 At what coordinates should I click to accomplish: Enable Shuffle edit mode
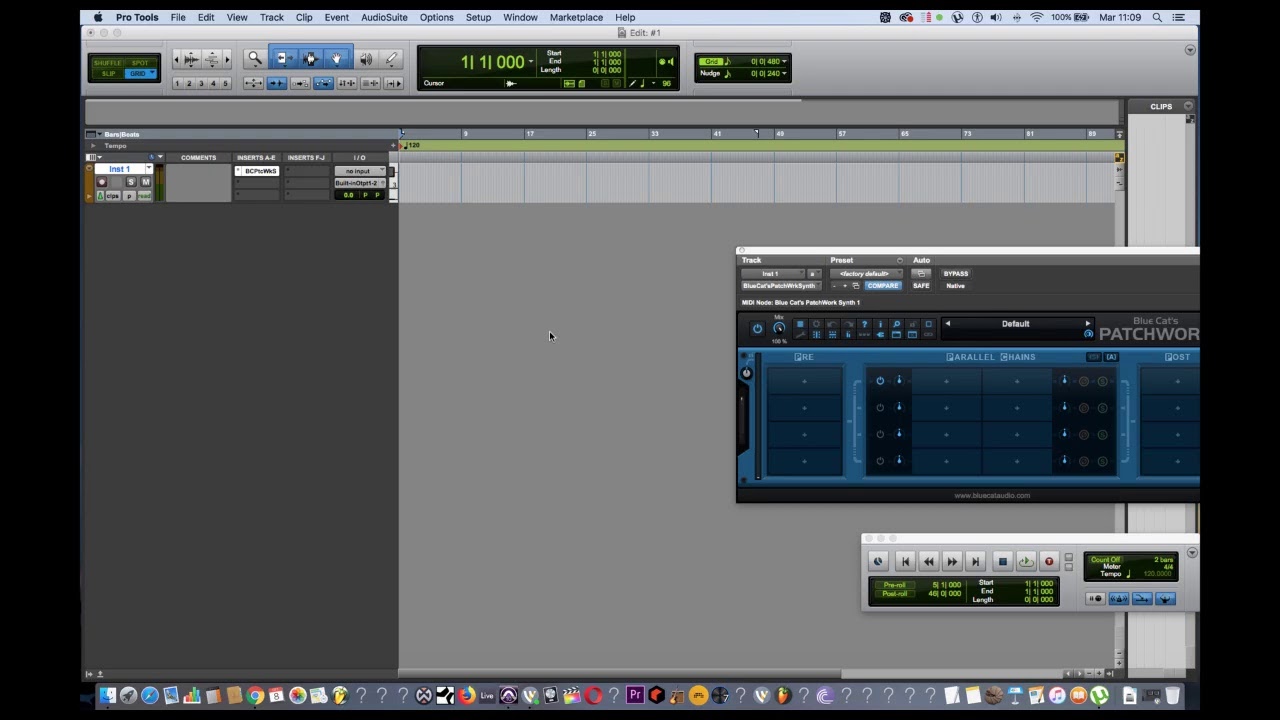coord(108,63)
